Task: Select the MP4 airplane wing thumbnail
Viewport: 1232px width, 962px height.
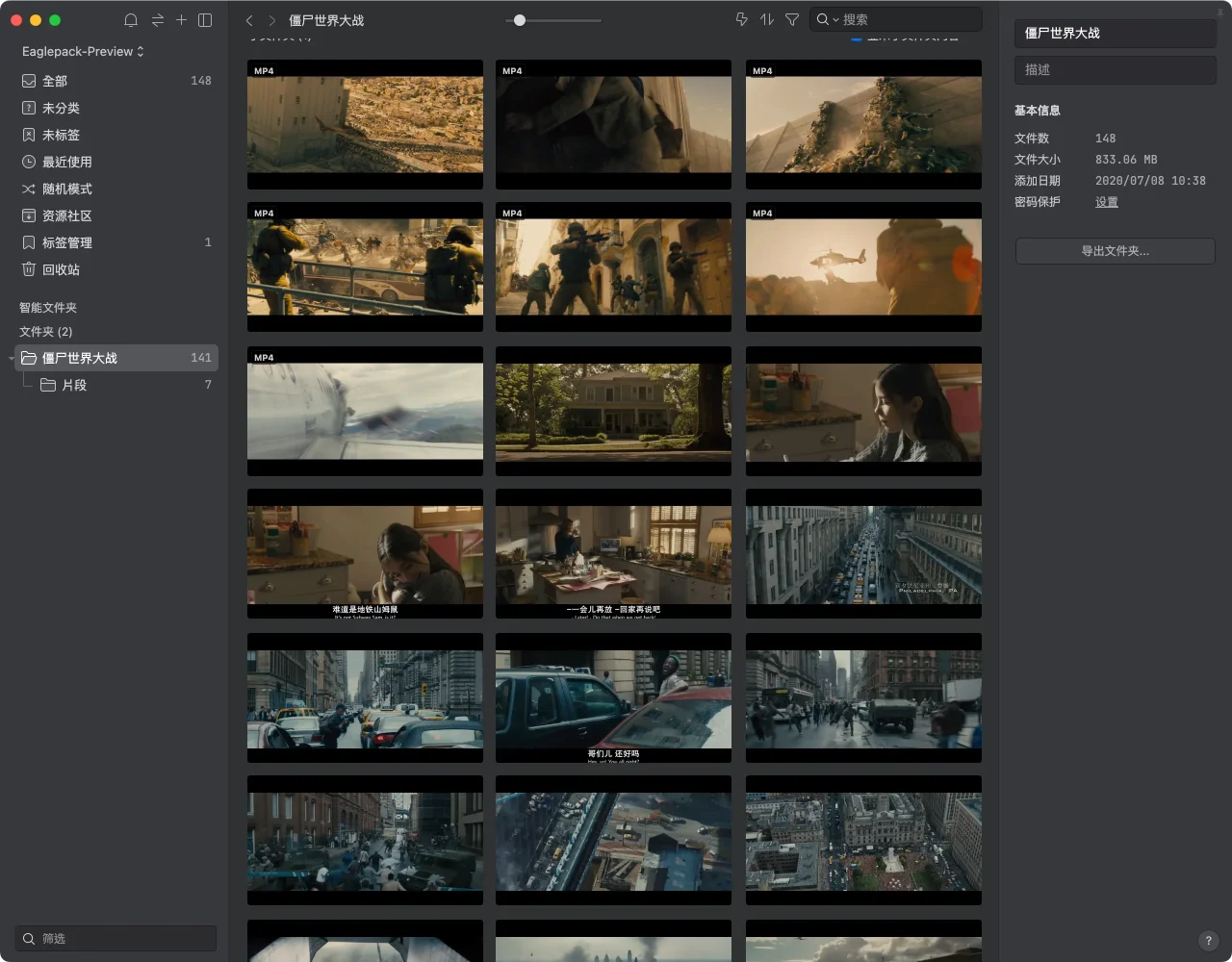Action: [x=365, y=411]
